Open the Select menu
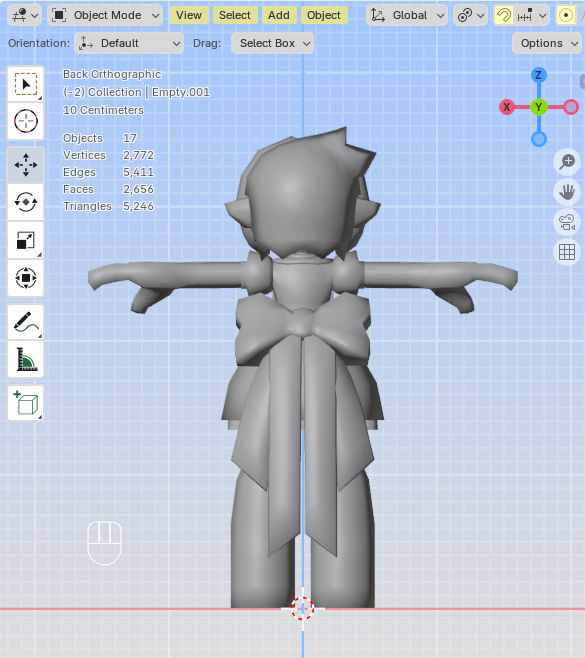585x658 pixels. click(235, 15)
